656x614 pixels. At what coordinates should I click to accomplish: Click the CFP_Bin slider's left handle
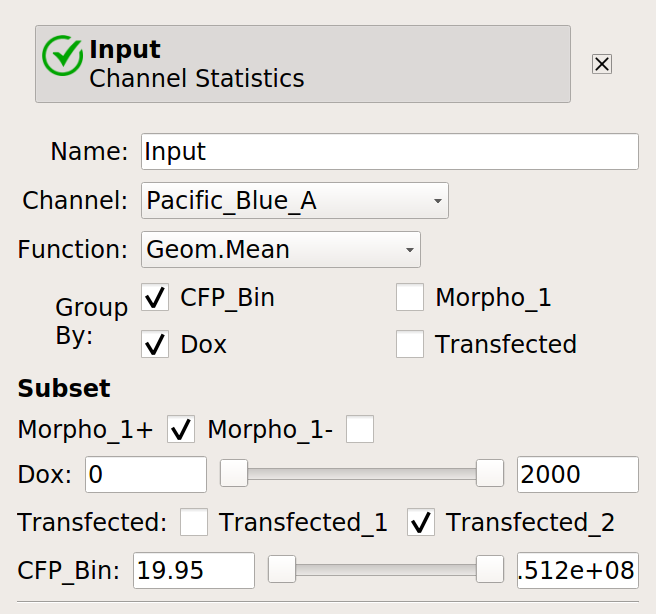click(x=282, y=569)
